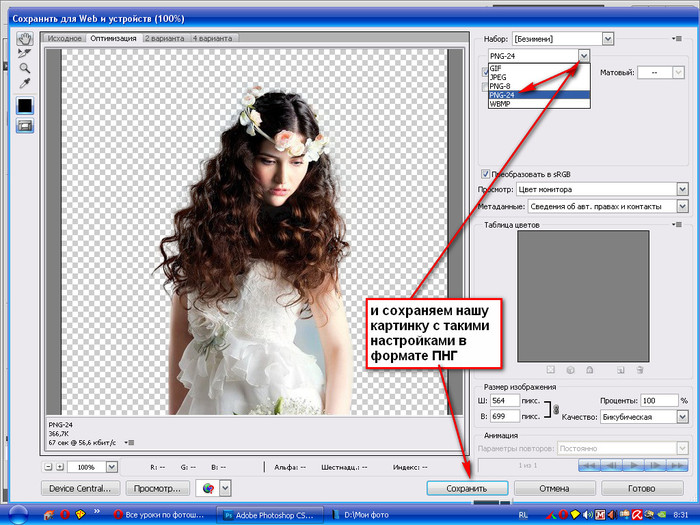Click the trash icon under color table
Screen dimensions: 700x525
(x=640, y=370)
